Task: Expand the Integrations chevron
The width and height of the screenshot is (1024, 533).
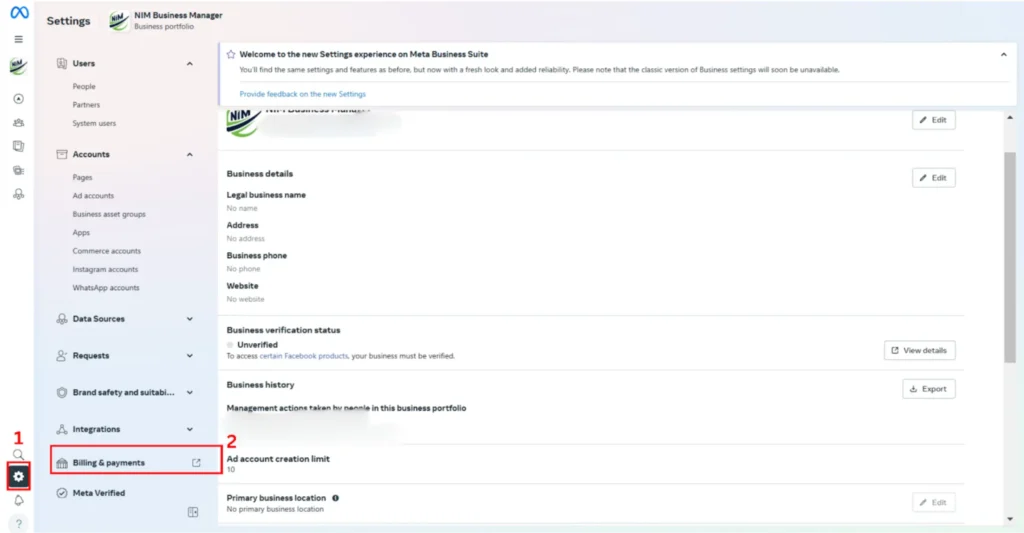Action: click(189, 429)
